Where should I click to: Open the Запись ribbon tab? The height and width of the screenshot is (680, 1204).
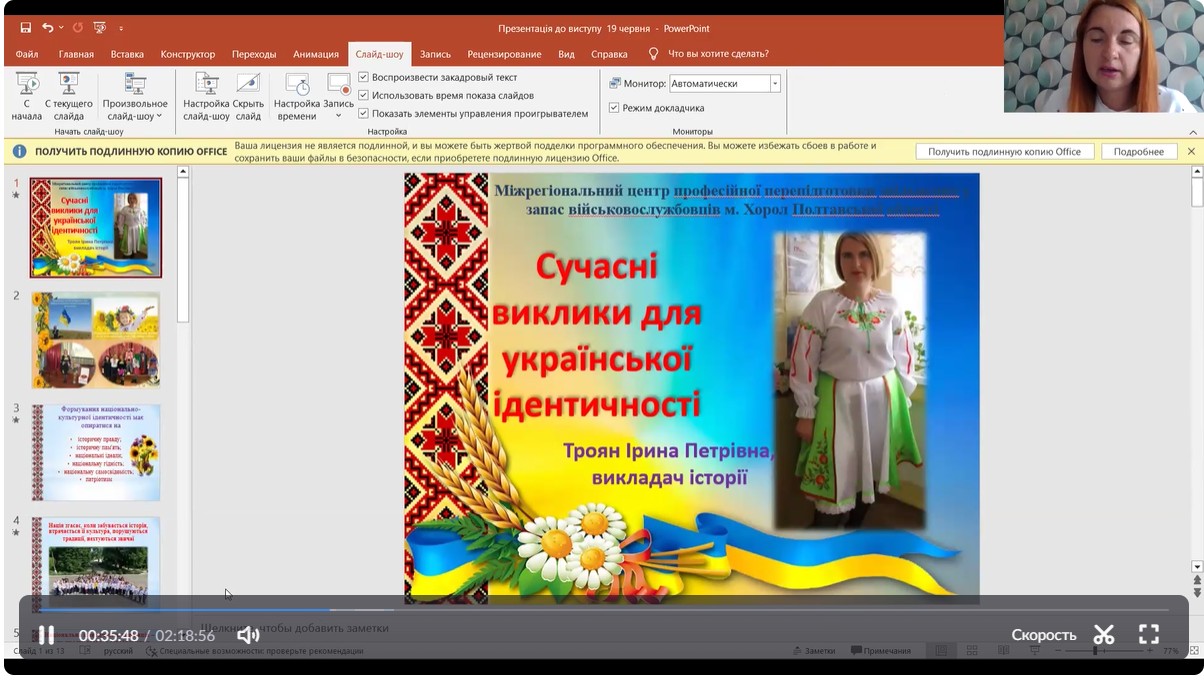click(435, 54)
